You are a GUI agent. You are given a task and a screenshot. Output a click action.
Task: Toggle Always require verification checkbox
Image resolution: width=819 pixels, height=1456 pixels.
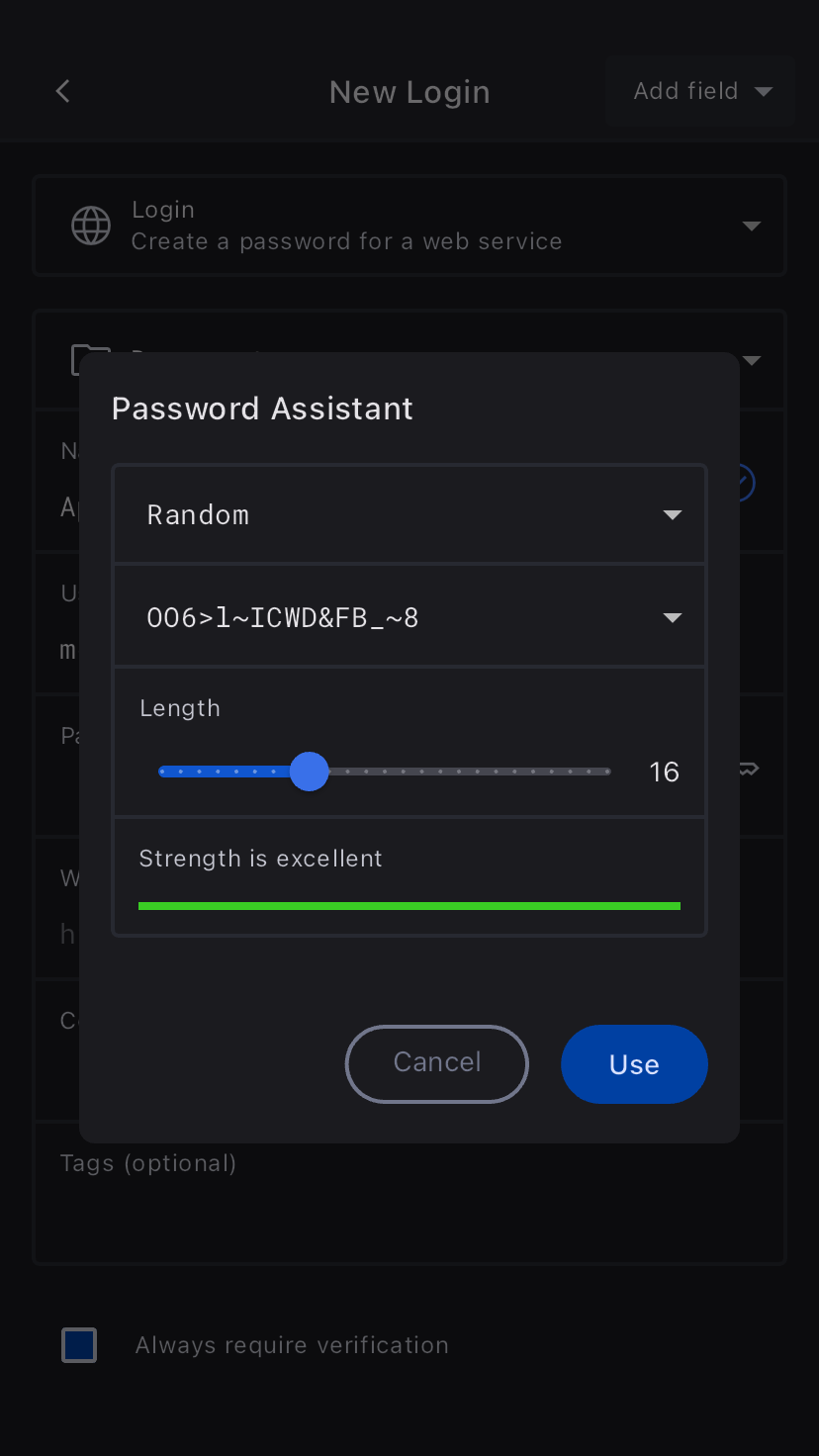(79, 1345)
